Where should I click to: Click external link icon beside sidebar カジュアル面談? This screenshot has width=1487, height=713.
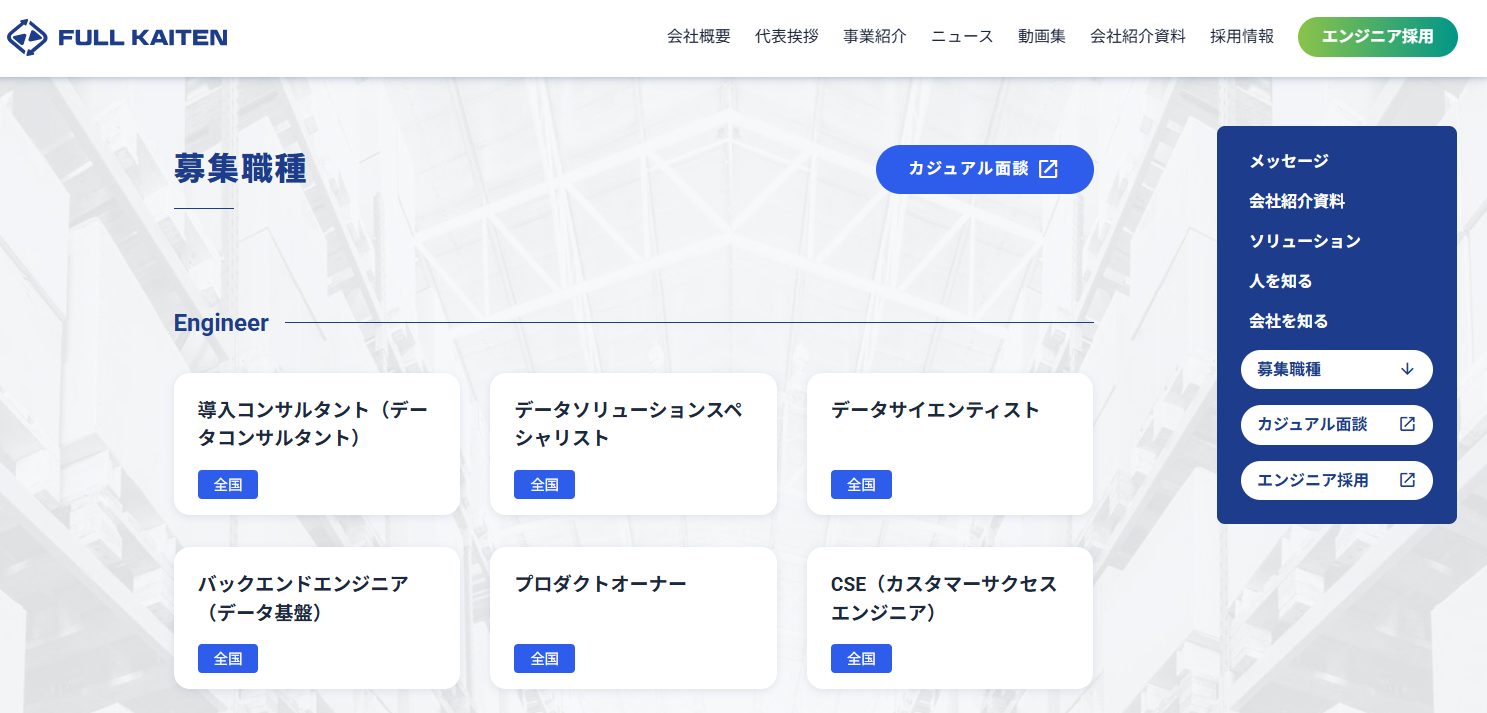coord(1407,424)
